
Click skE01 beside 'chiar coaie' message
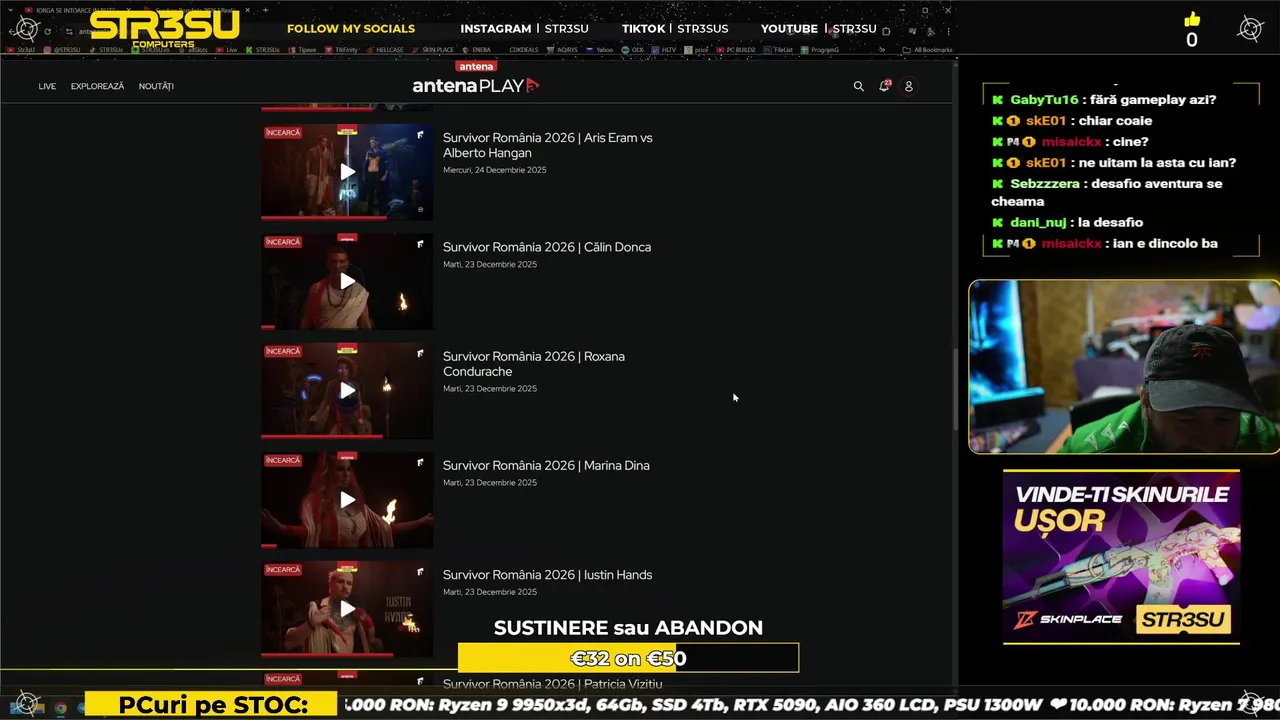pos(1046,121)
